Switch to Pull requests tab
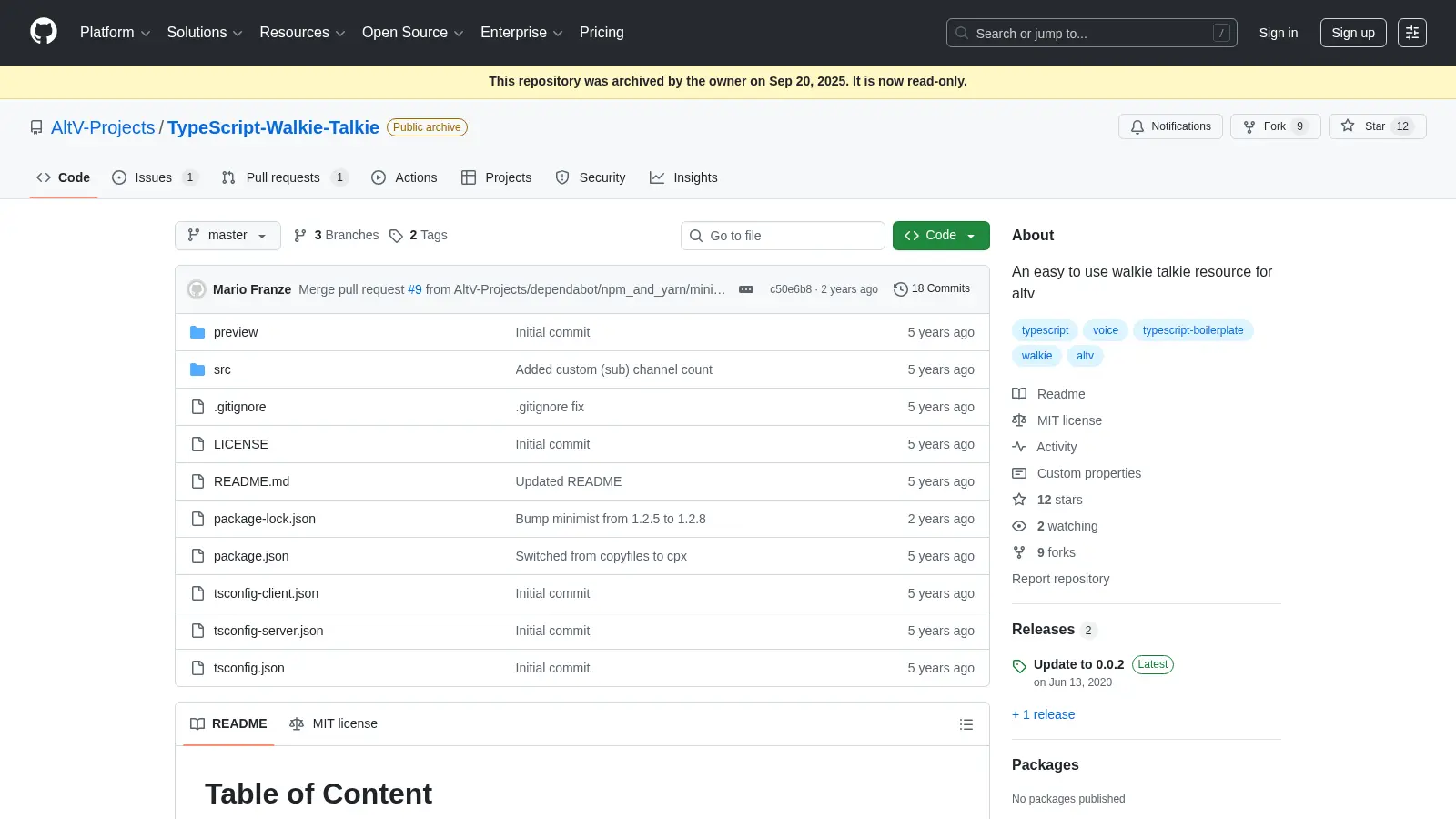Screen dimensions: 1456x819 point(285,177)
